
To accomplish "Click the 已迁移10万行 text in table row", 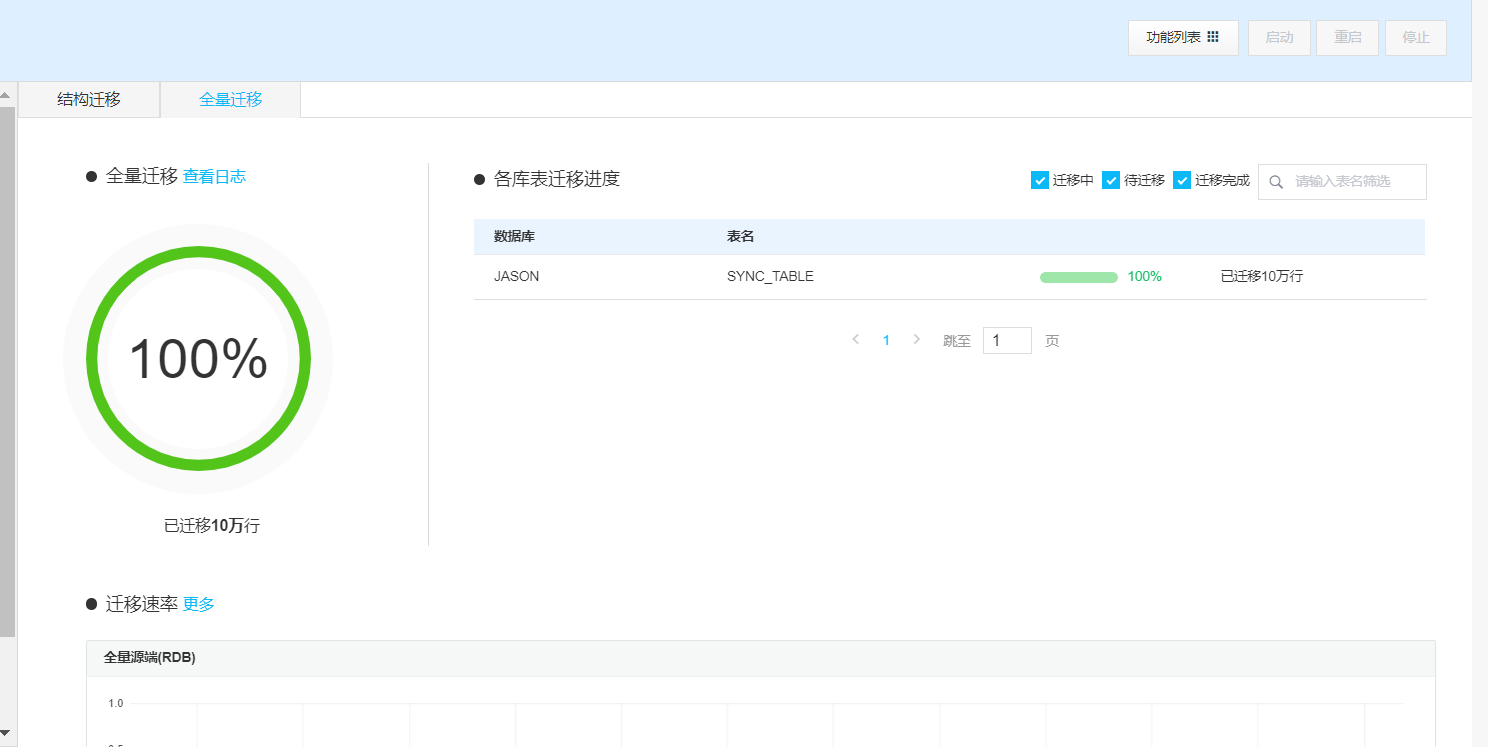I will coord(1262,277).
